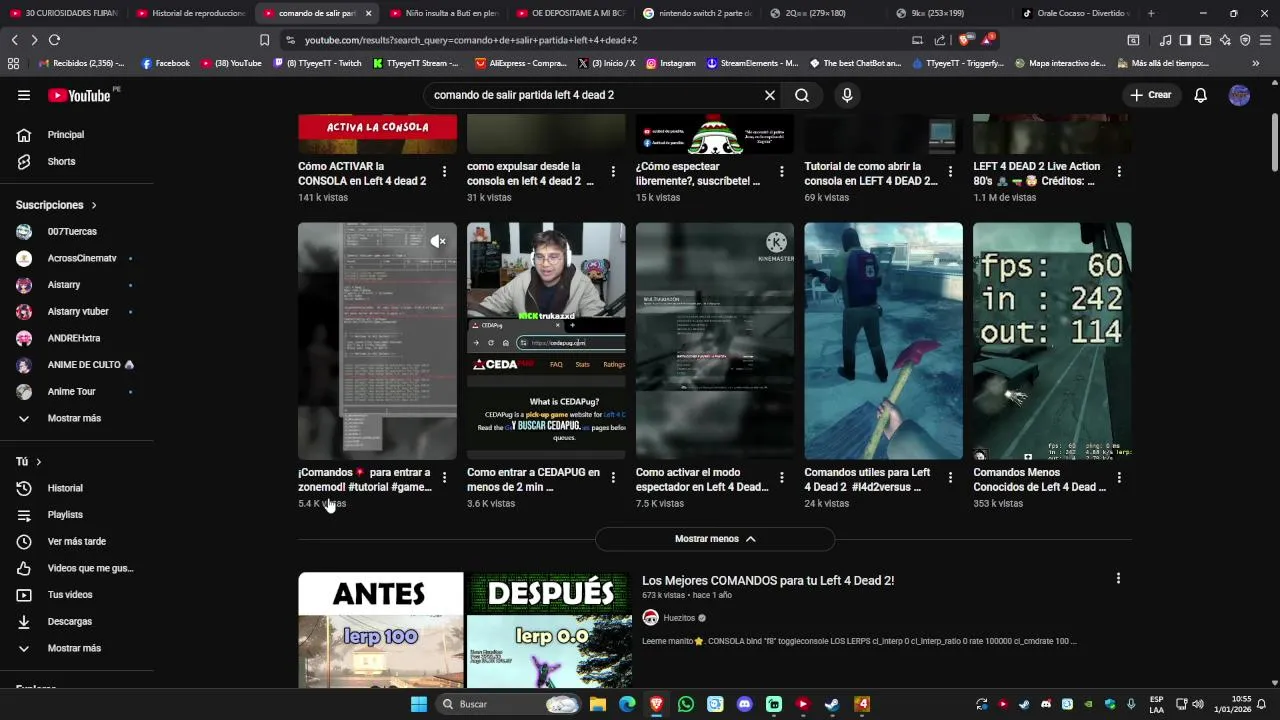The width and height of the screenshot is (1280, 720).
Task: Open the fps 60 Comandos Menos Conocidos thumbnail
Action: [x=1052, y=341]
